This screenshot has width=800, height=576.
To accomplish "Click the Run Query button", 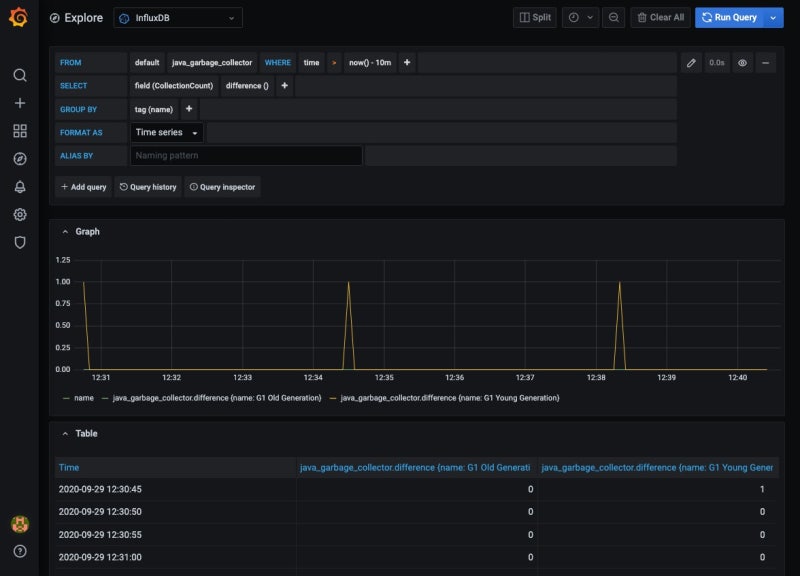I will click(x=733, y=17).
